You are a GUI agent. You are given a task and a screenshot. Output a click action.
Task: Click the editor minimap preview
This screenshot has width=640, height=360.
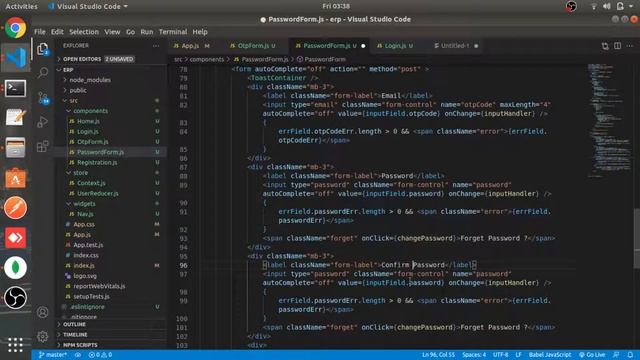point(609,120)
